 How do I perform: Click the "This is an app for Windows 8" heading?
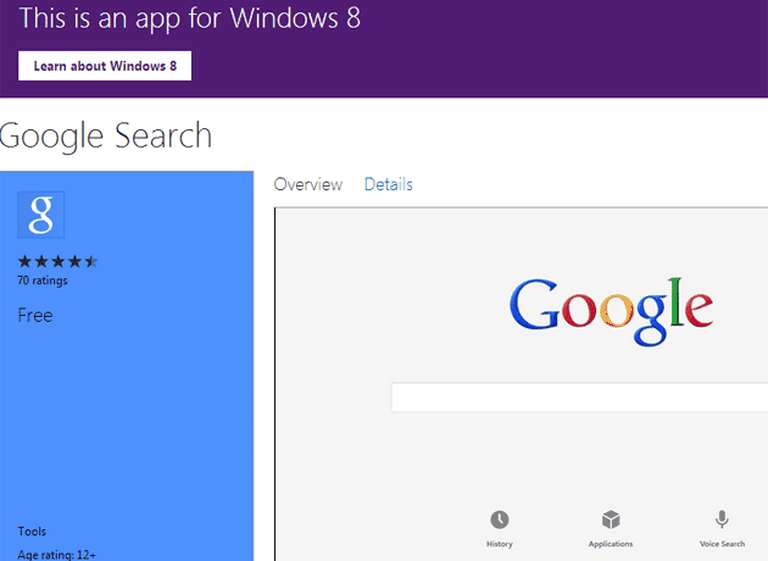point(190,18)
